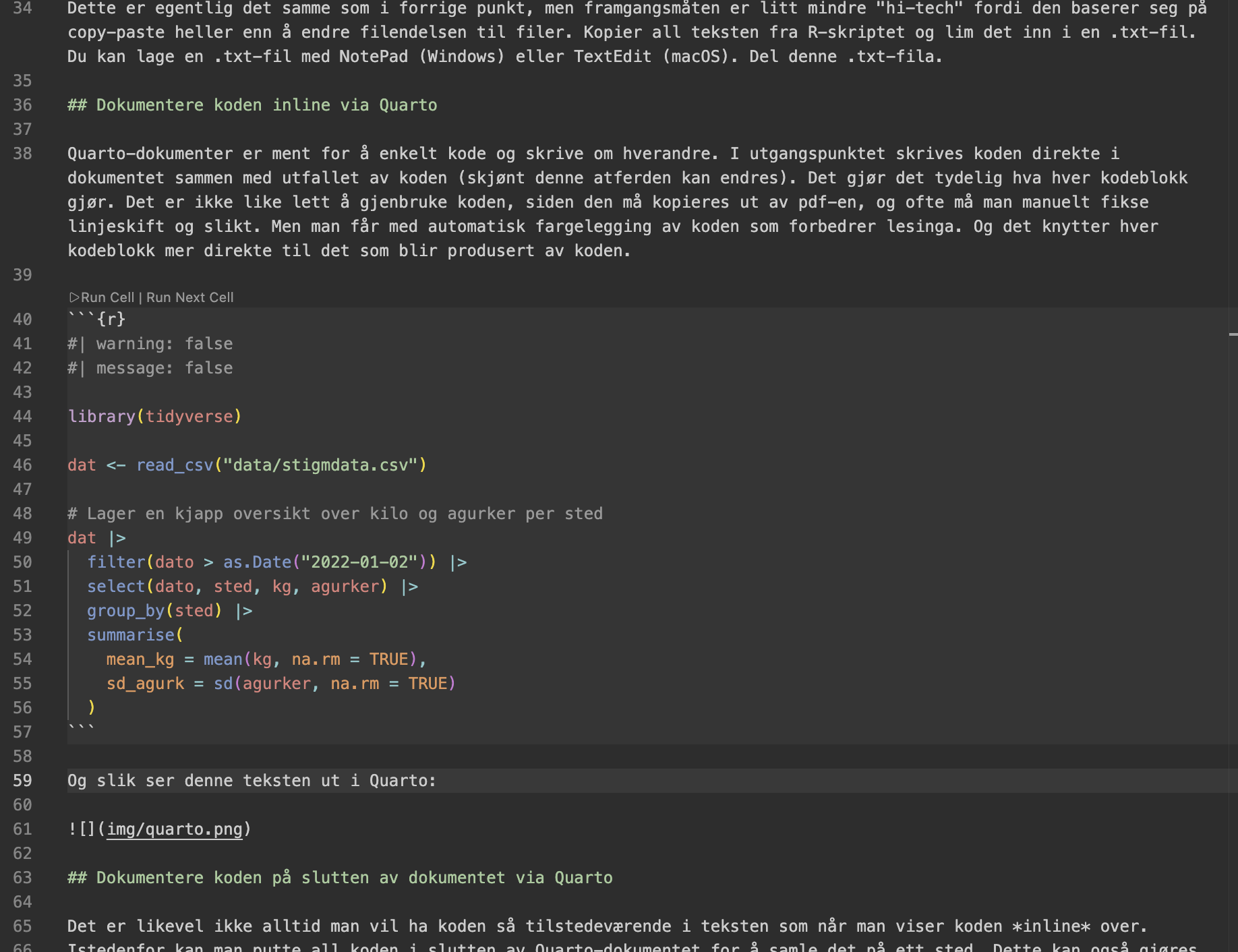Click the "data/stigmdata.csv" string

coord(320,465)
